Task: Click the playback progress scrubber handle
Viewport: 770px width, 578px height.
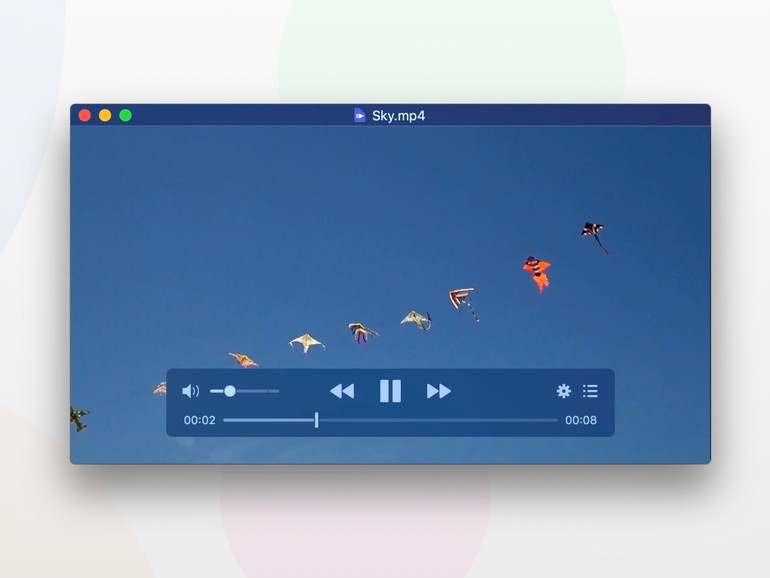Action: click(x=317, y=420)
